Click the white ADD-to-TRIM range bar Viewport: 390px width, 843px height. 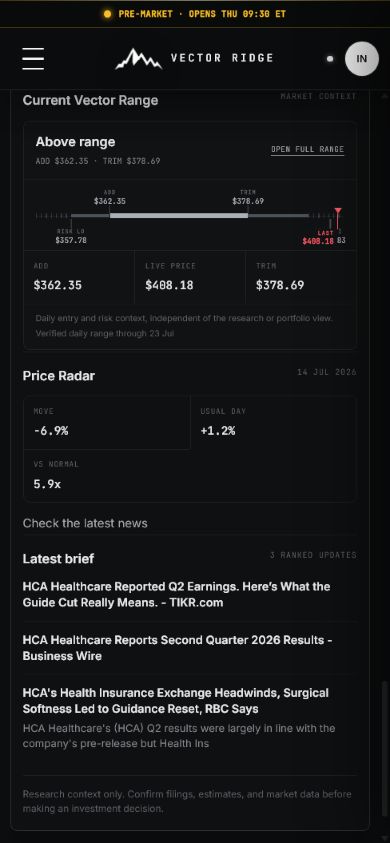point(179,216)
